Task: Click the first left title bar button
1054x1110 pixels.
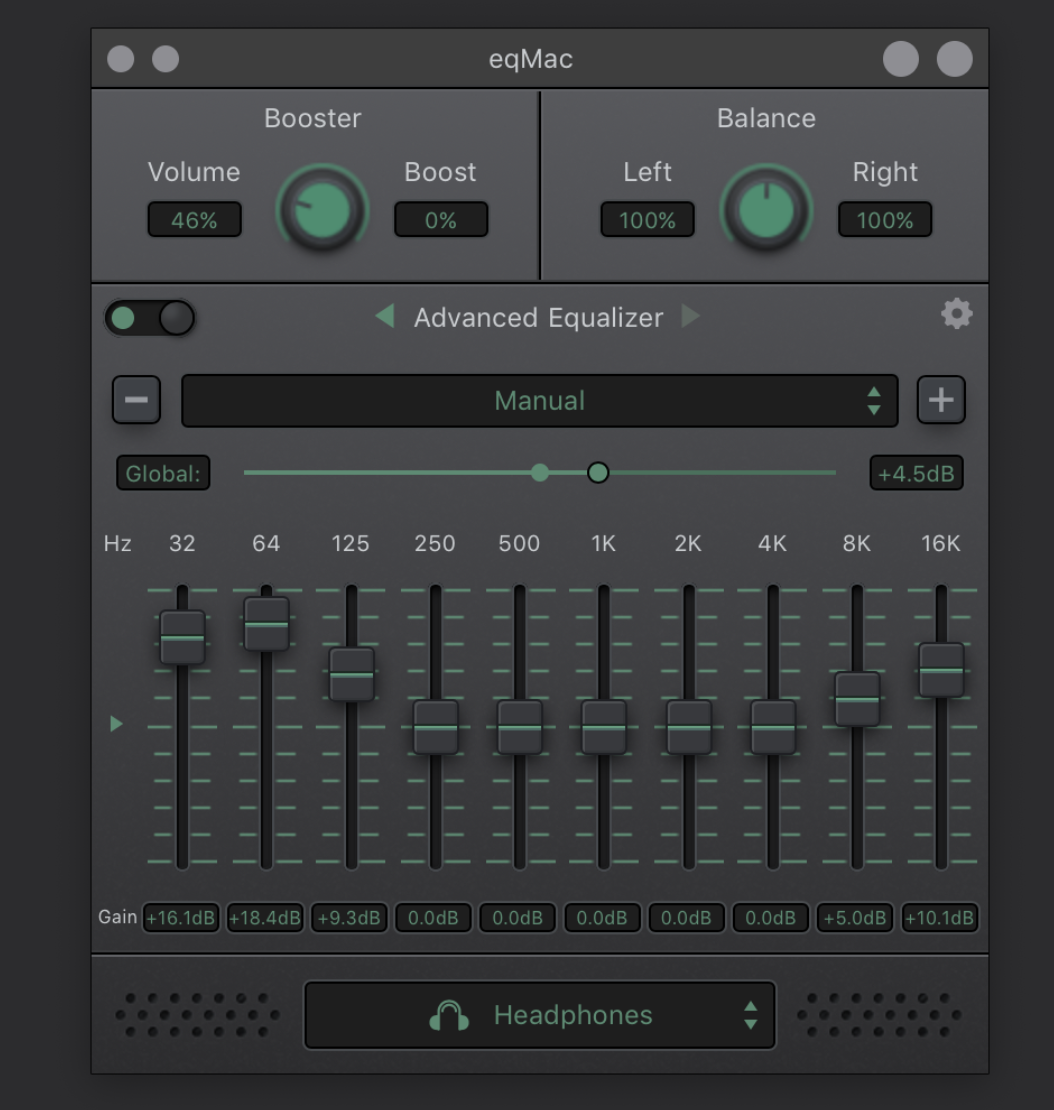Action: (x=120, y=59)
